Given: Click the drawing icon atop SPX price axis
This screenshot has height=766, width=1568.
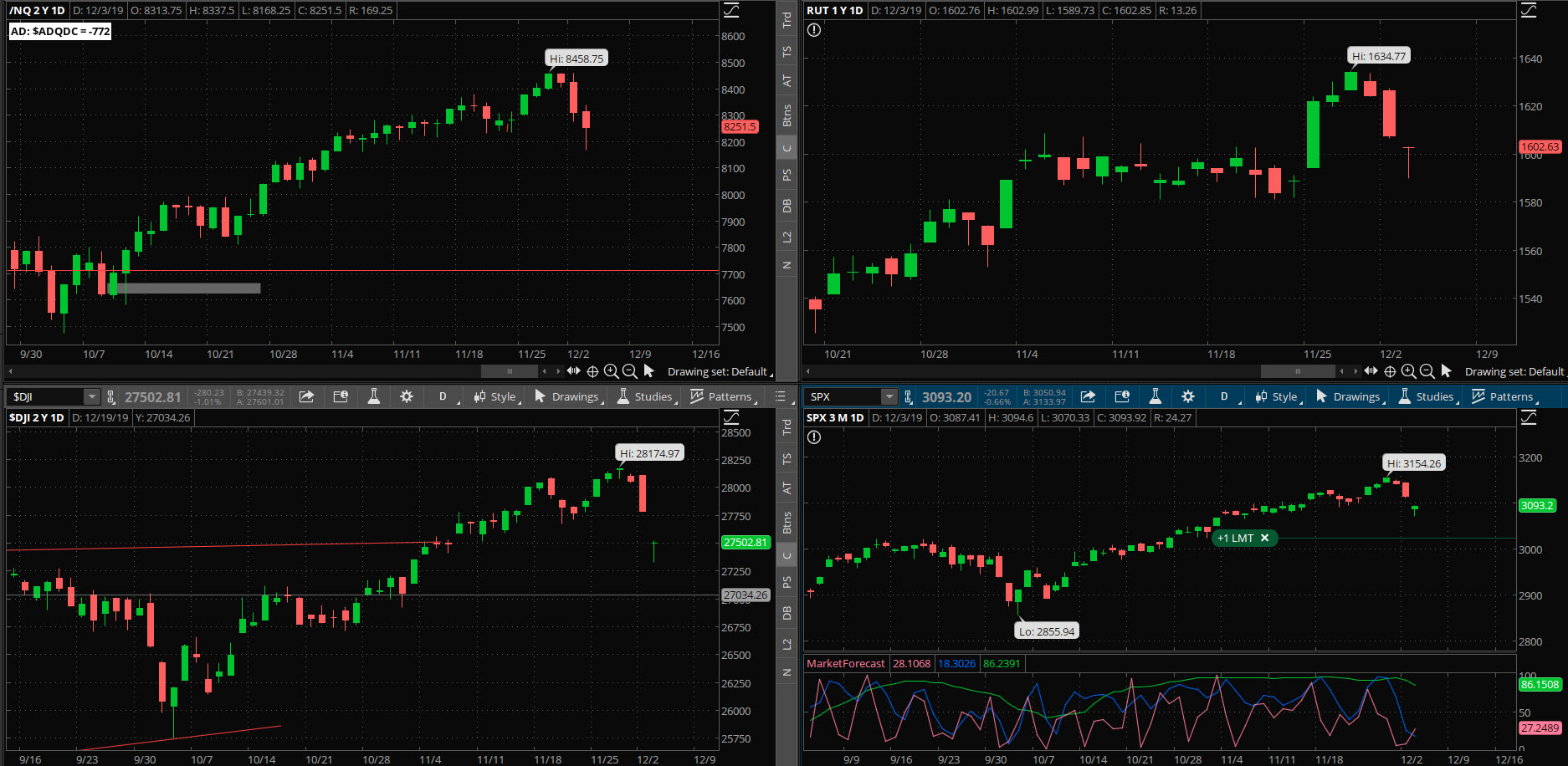Looking at the screenshot, I should point(1529,417).
